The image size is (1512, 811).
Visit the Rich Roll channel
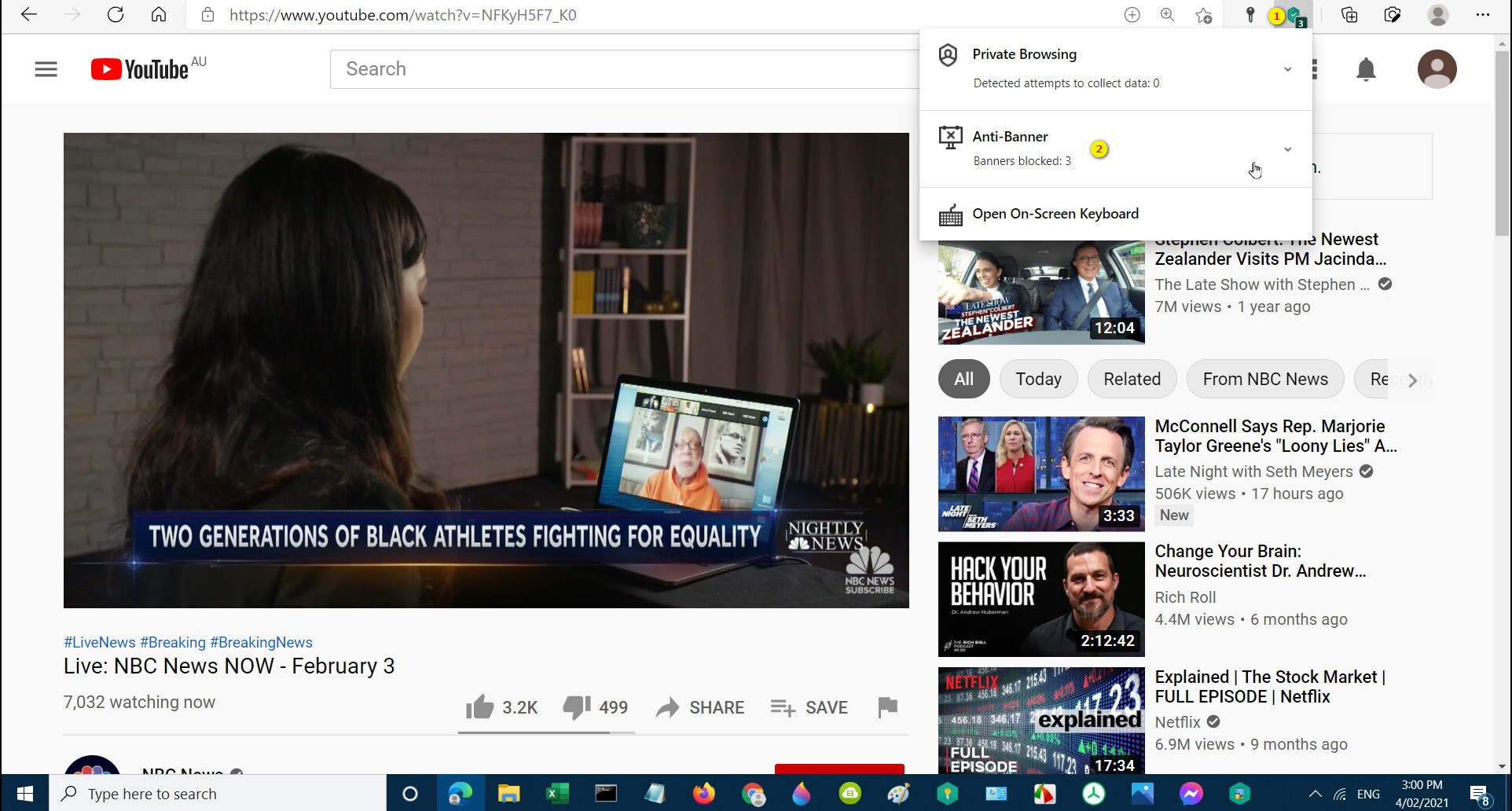[1185, 597]
